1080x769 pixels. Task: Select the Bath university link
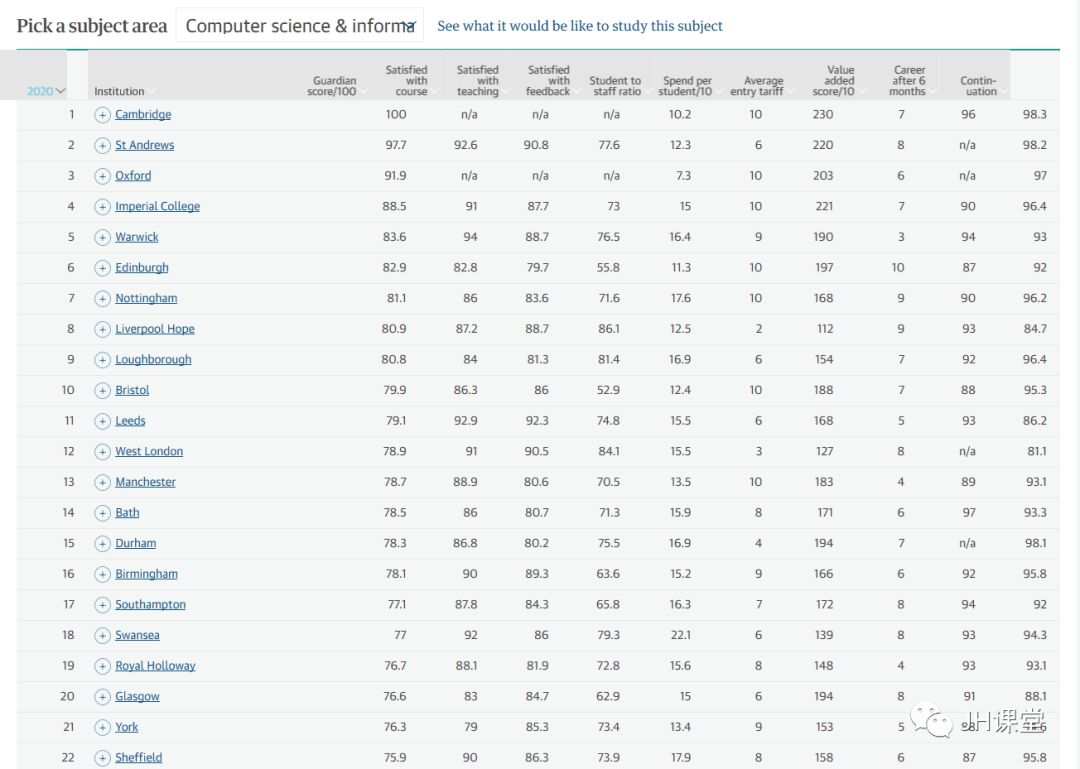click(127, 512)
